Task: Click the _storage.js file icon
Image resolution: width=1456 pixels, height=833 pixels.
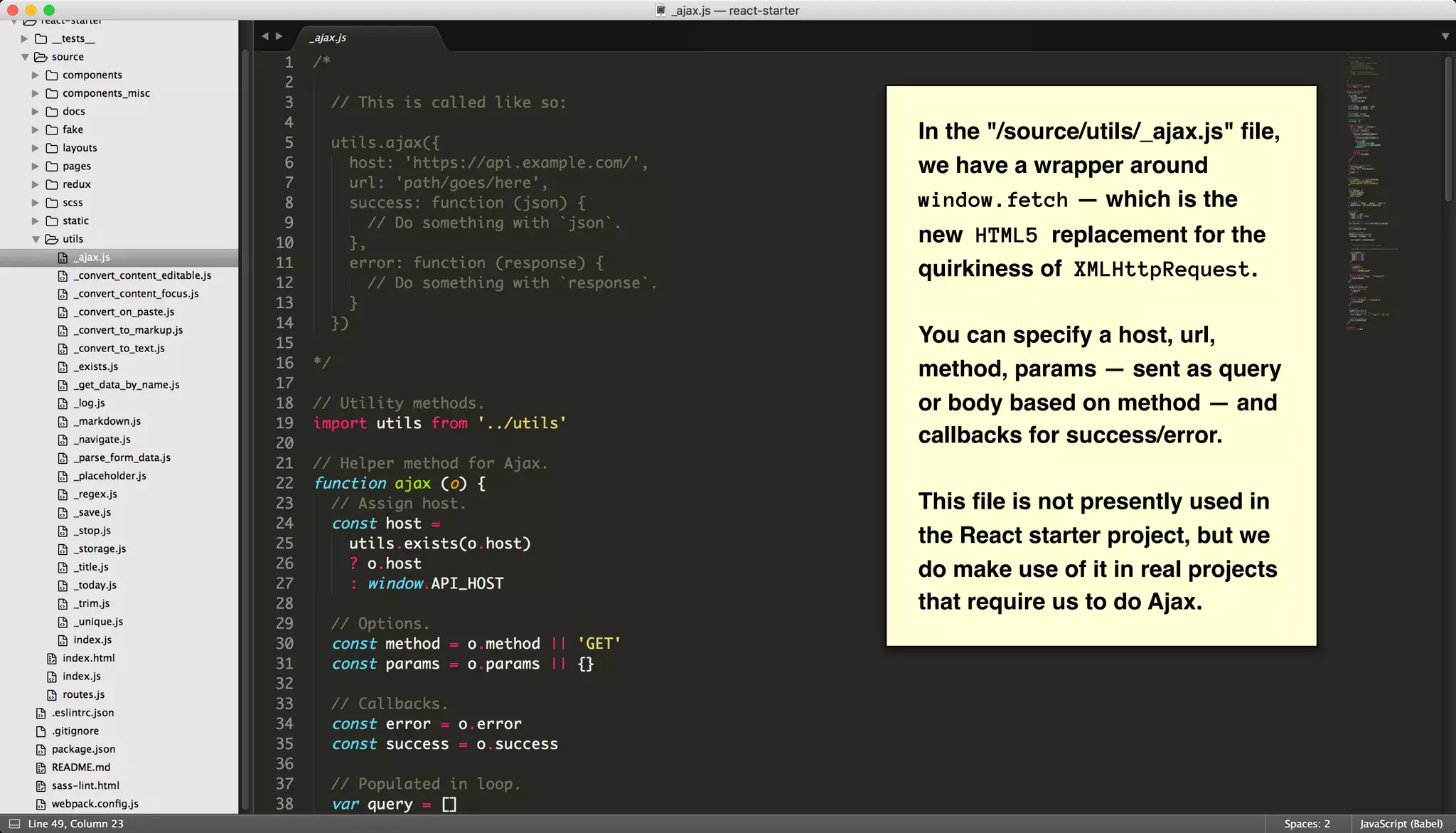Action: (63, 548)
